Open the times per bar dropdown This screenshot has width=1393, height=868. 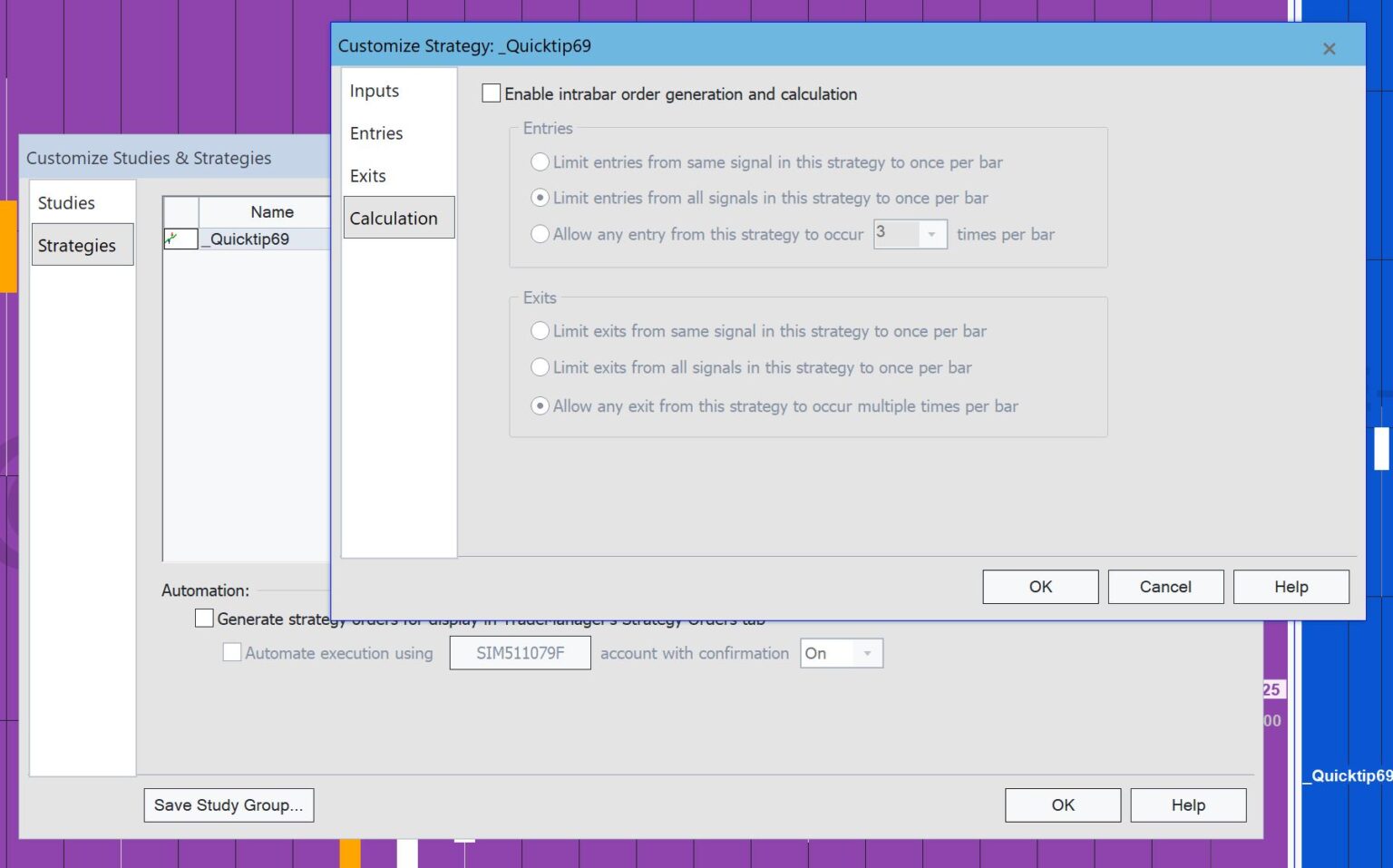tap(930, 234)
